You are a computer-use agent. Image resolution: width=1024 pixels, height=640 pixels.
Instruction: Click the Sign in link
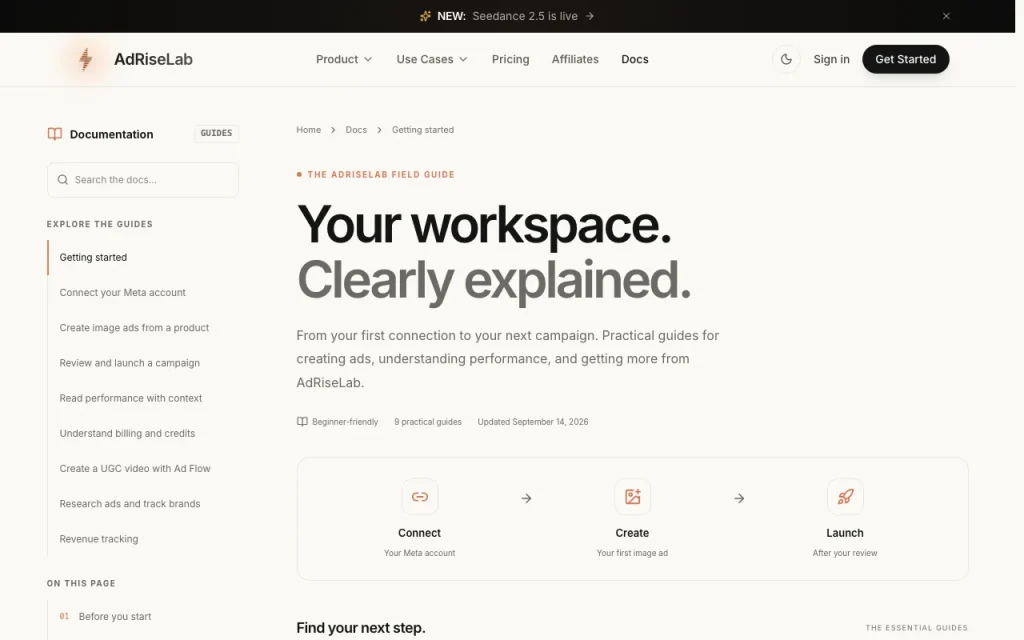(831, 59)
